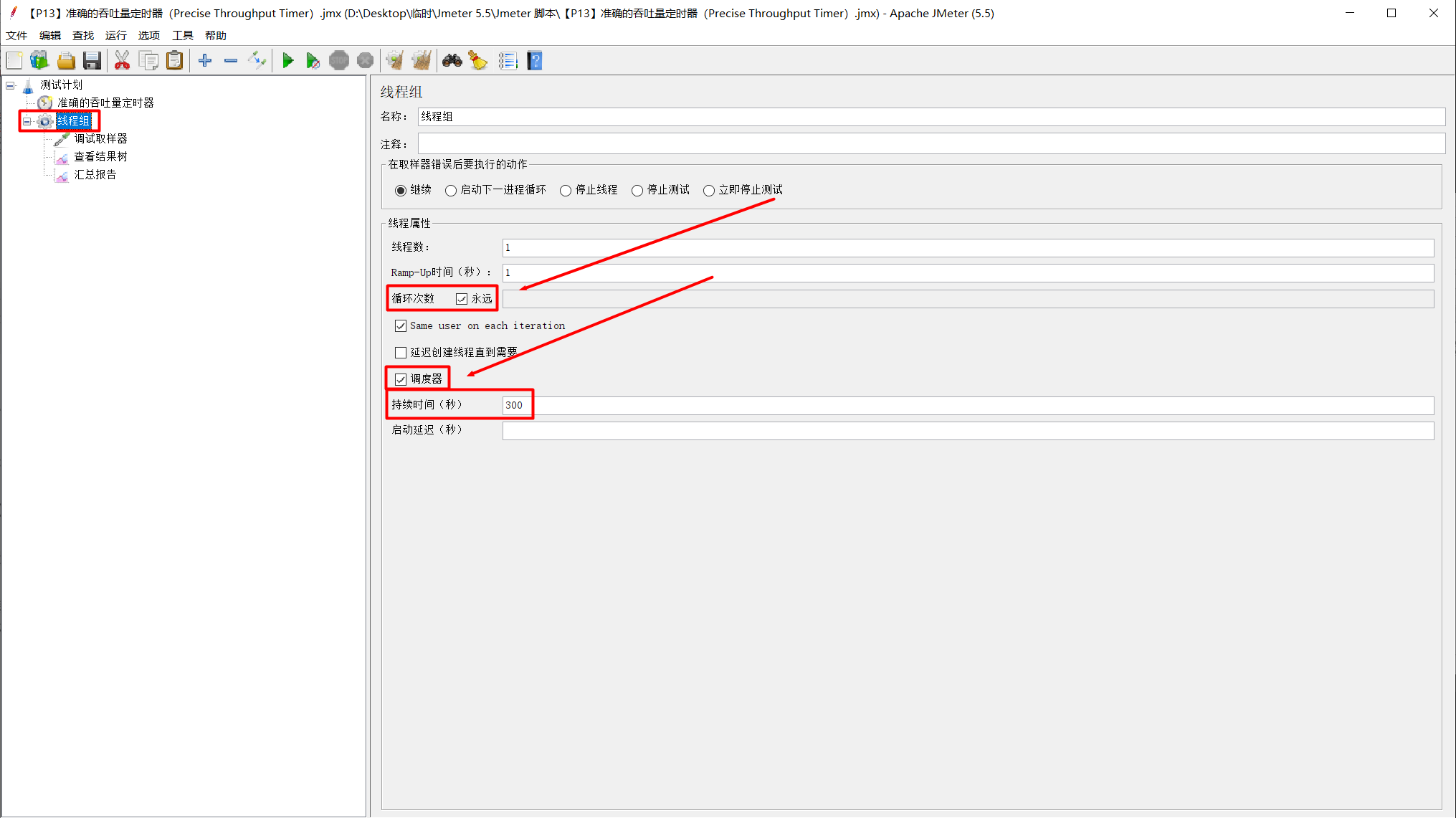
Task: Open the 帮助 menu
Action: pyautogui.click(x=216, y=35)
